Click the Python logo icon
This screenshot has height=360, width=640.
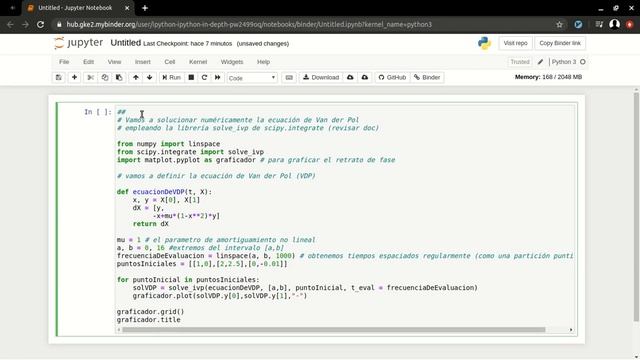coord(484,43)
